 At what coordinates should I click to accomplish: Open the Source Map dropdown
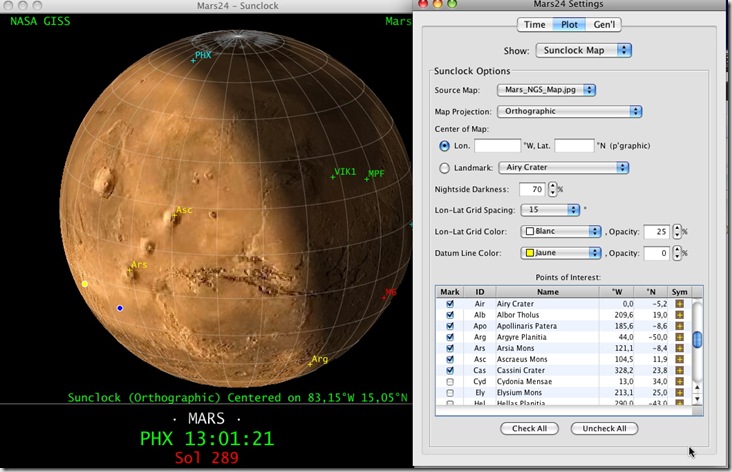[x=546, y=90]
